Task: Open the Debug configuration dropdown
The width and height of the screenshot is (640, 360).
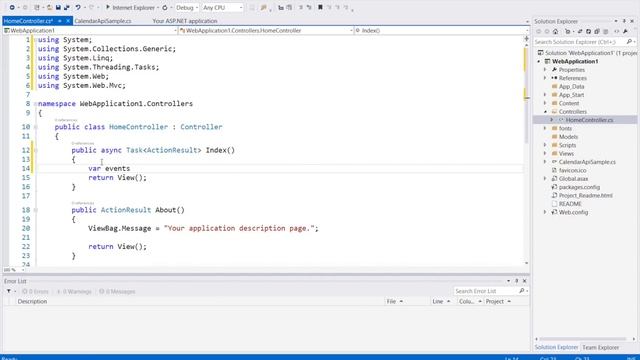Action: (187, 7)
